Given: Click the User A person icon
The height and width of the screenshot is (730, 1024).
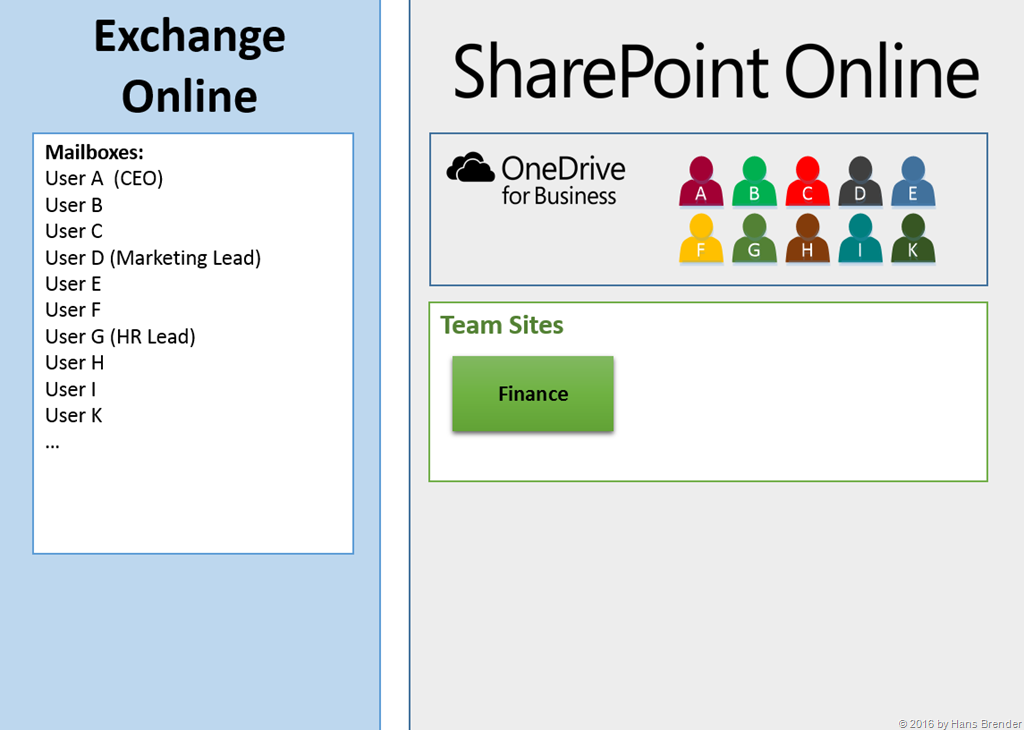Looking at the screenshot, I should pyautogui.click(x=701, y=183).
